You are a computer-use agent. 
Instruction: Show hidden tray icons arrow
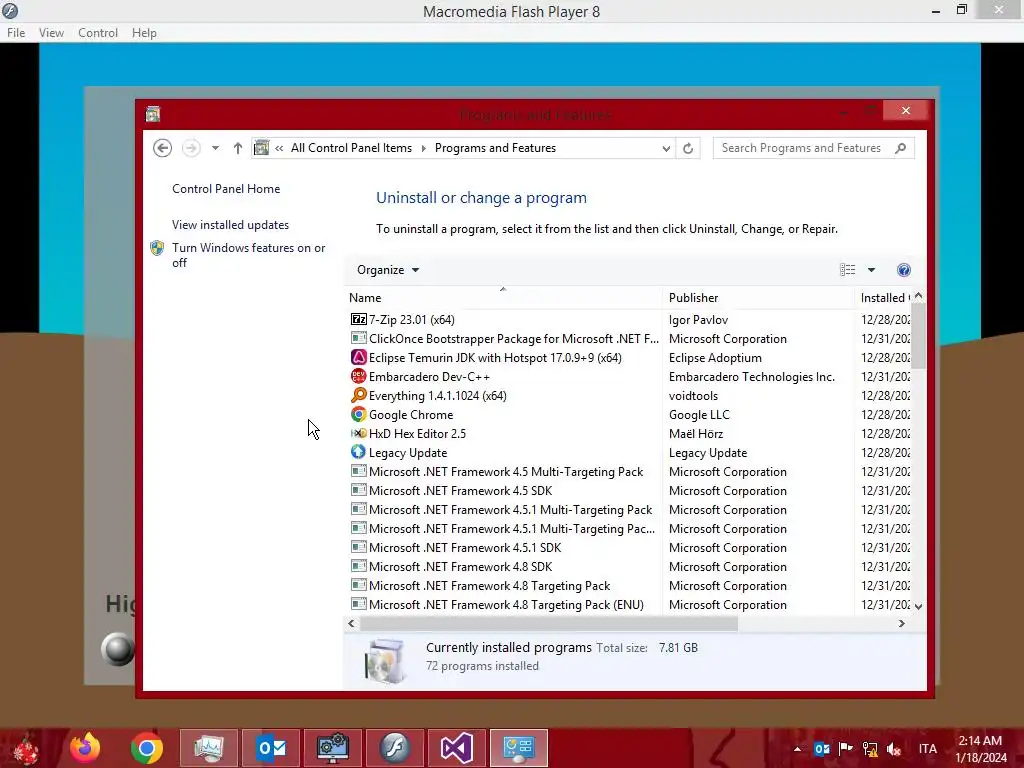point(797,749)
